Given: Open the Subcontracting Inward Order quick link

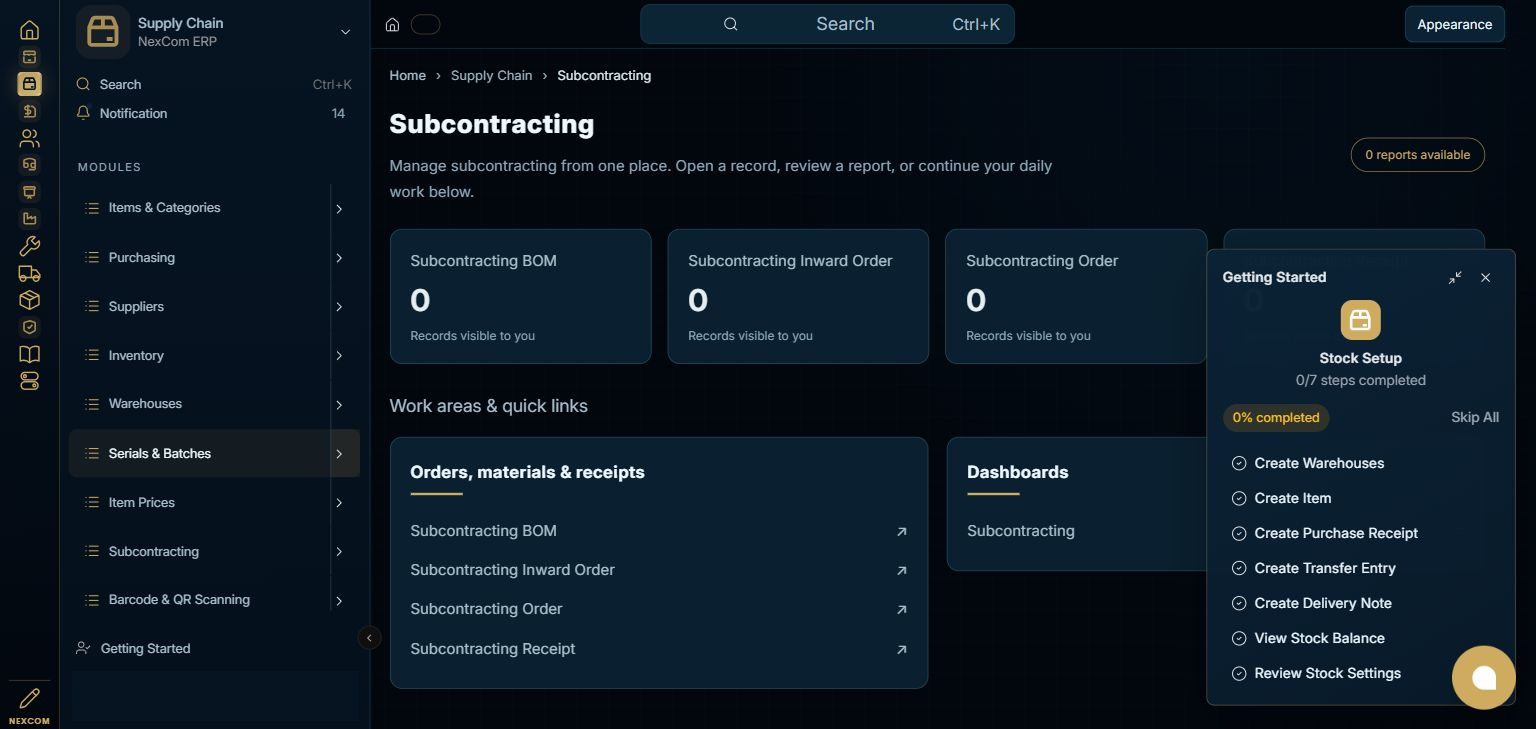Looking at the screenshot, I should click(659, 570).
